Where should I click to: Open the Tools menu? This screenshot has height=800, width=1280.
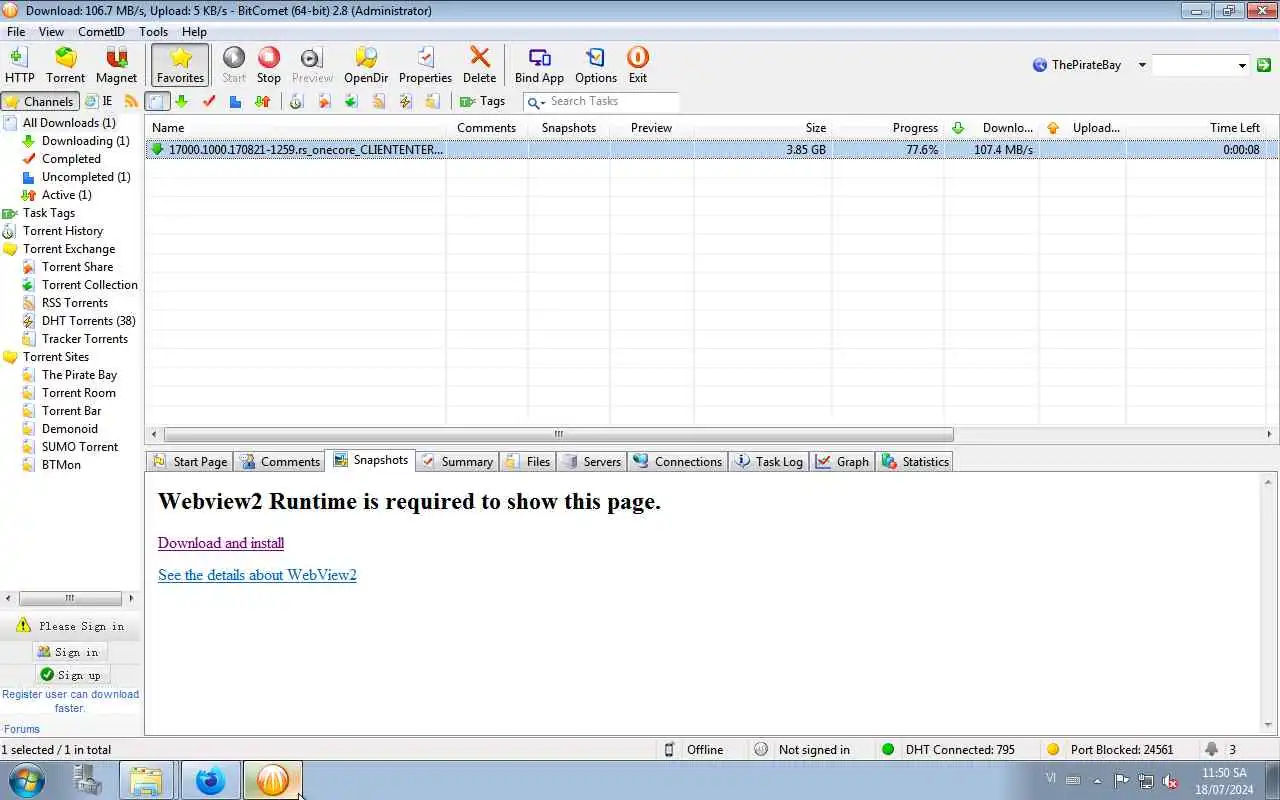tap(153, 32)
